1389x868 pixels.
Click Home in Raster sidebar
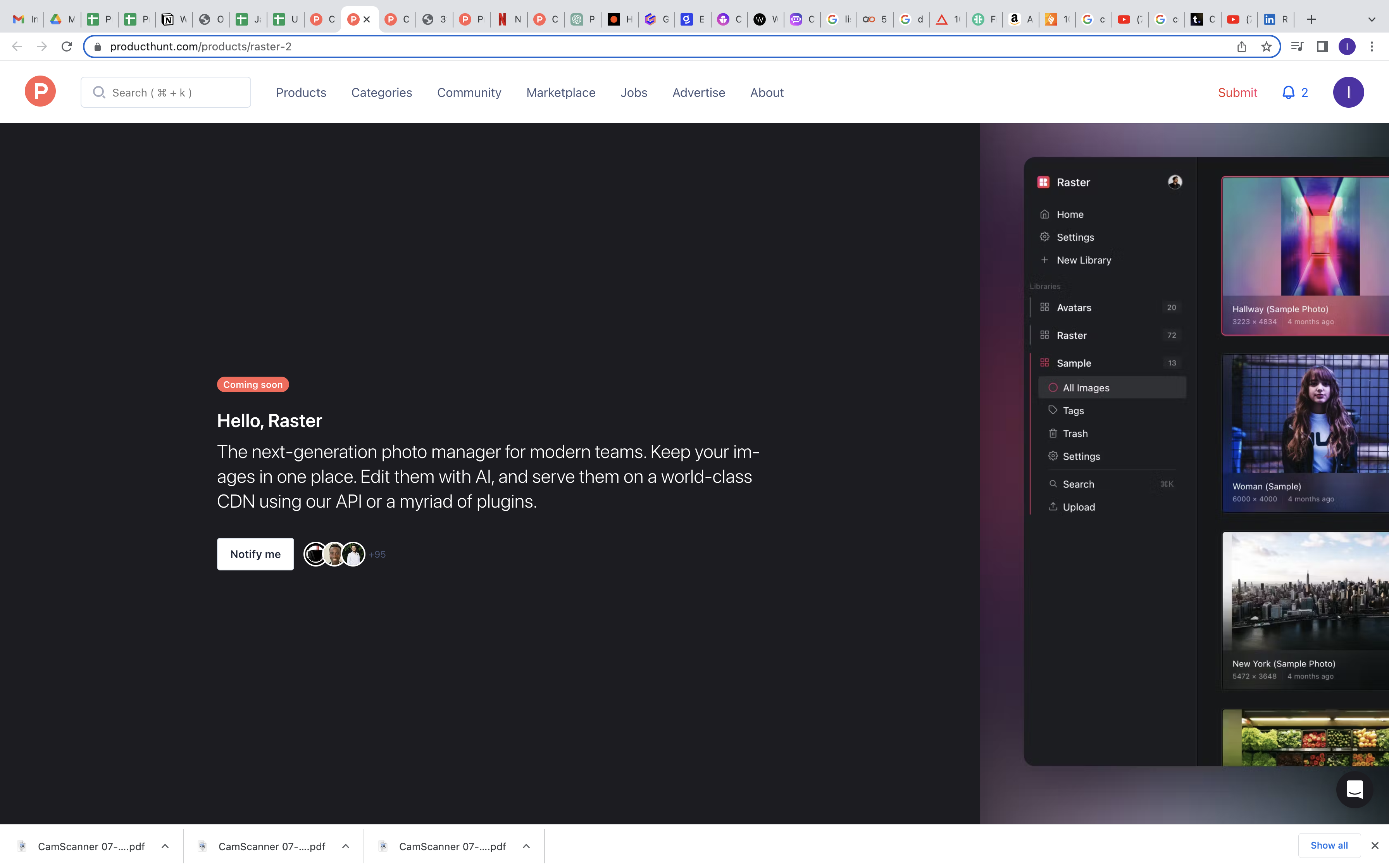click(x=1070, y=214)
